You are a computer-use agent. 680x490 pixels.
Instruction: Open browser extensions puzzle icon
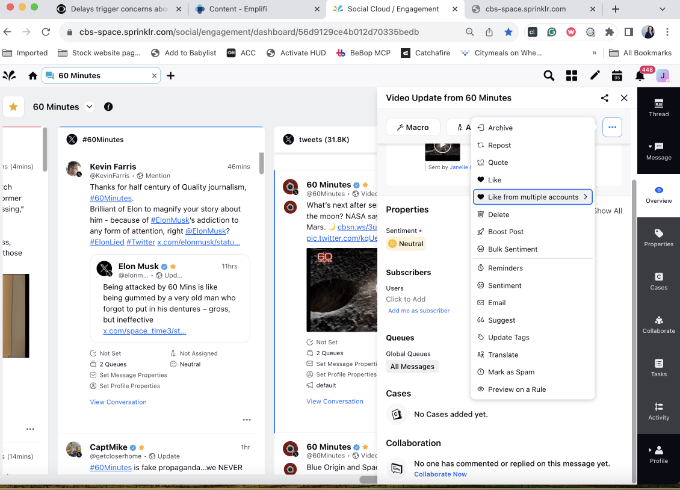click(x=609, y=32)
